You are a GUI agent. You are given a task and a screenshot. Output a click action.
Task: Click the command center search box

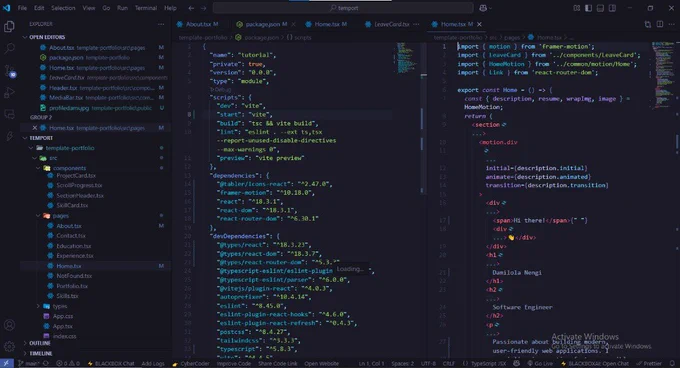click(x=343, y=8)
